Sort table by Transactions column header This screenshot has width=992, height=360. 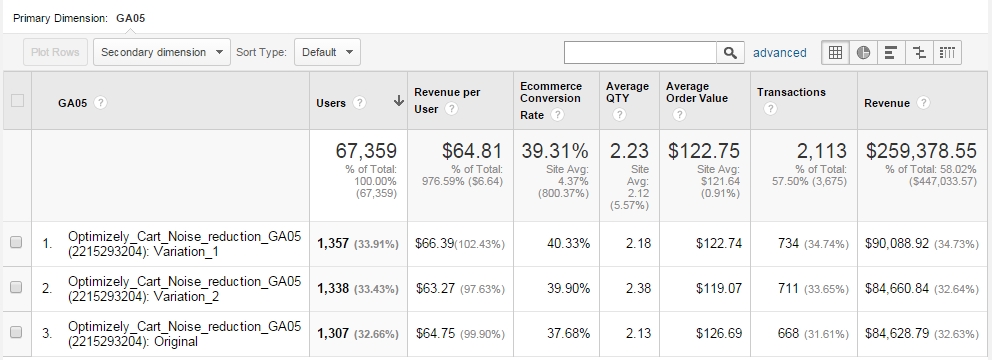791,92
